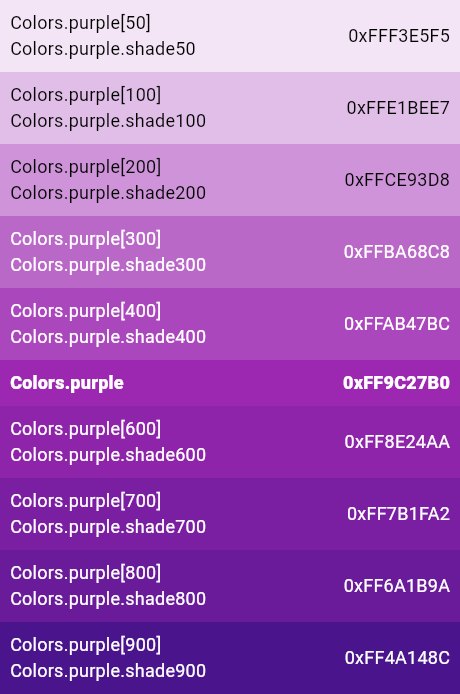Choose the Colors.purple.shade400 label

click(x=108, y=337)
